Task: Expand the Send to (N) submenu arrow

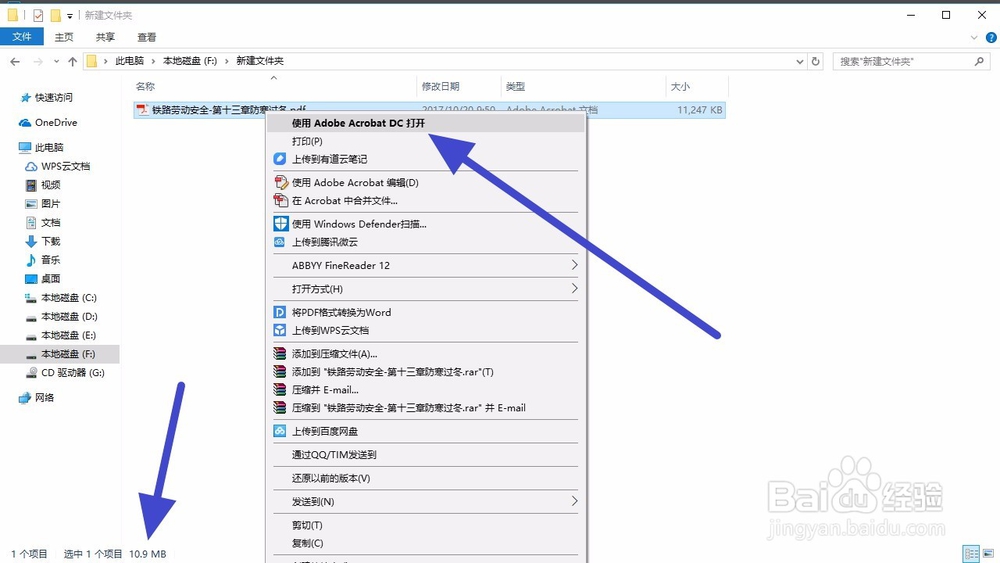Action: [x=574, y=501]
